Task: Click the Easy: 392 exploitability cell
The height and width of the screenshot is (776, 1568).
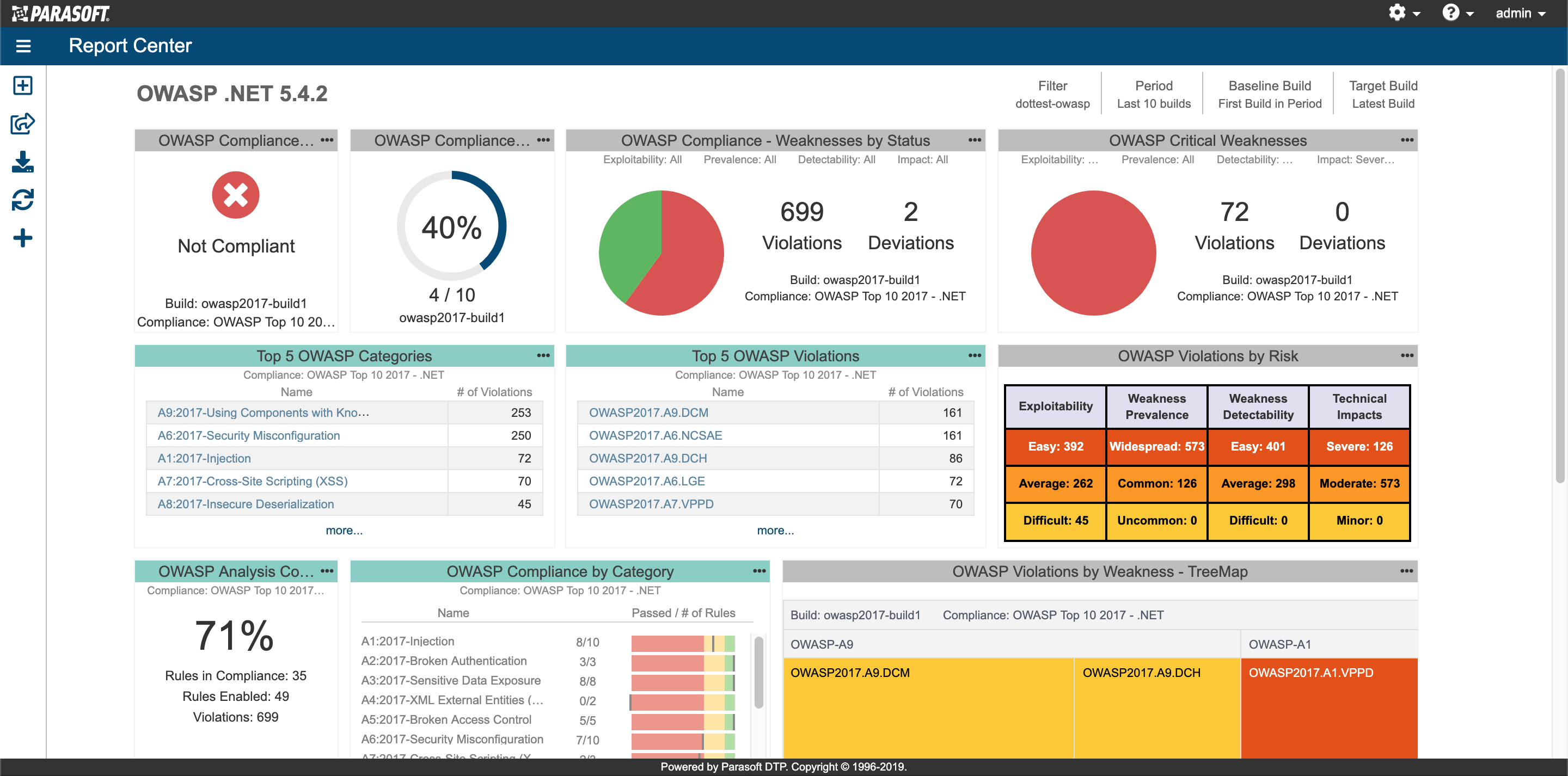Action: pos(1056,446)
